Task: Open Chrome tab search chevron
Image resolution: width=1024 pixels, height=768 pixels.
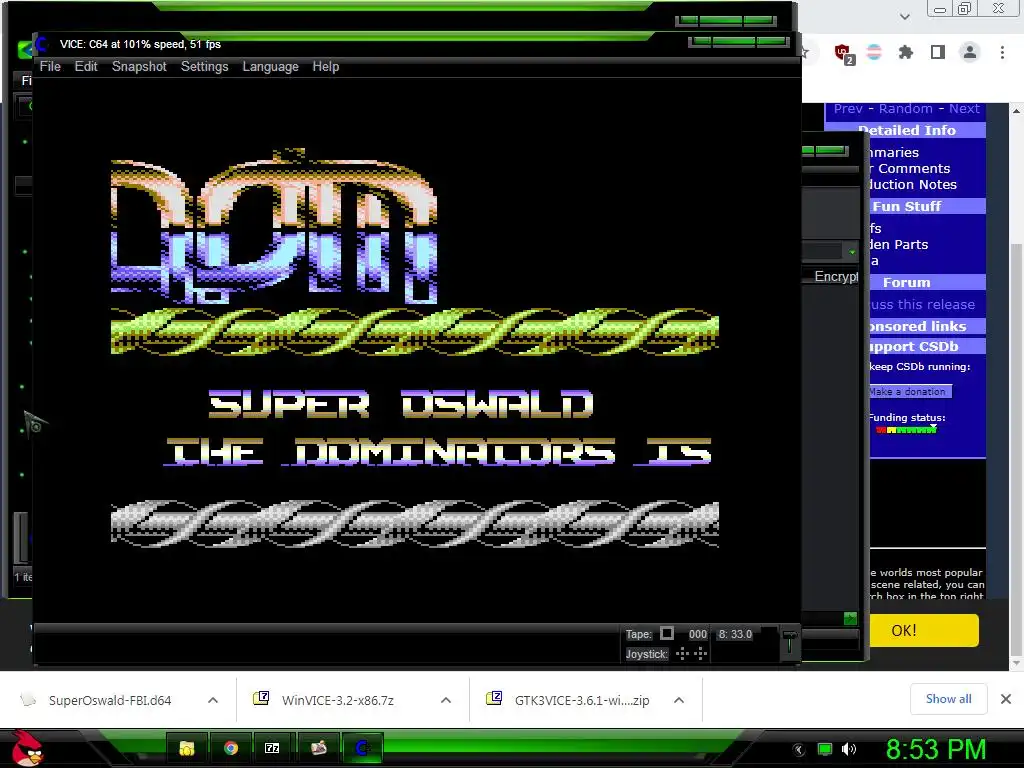Action: click(905, 16)
